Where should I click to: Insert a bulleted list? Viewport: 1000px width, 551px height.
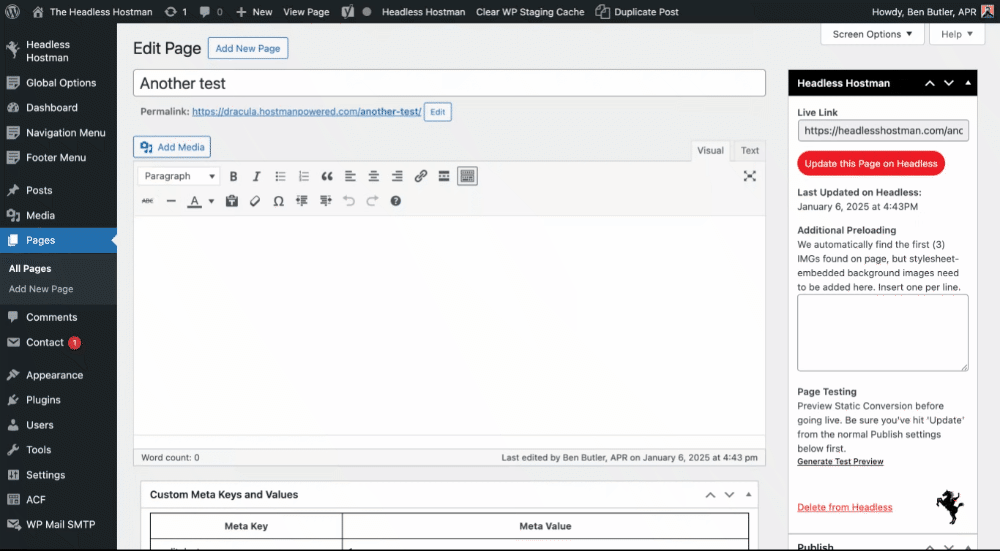pos(281,176)
